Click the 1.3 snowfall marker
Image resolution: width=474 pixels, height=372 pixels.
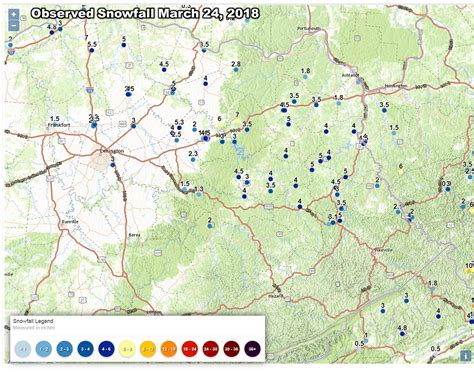[199, 194]
